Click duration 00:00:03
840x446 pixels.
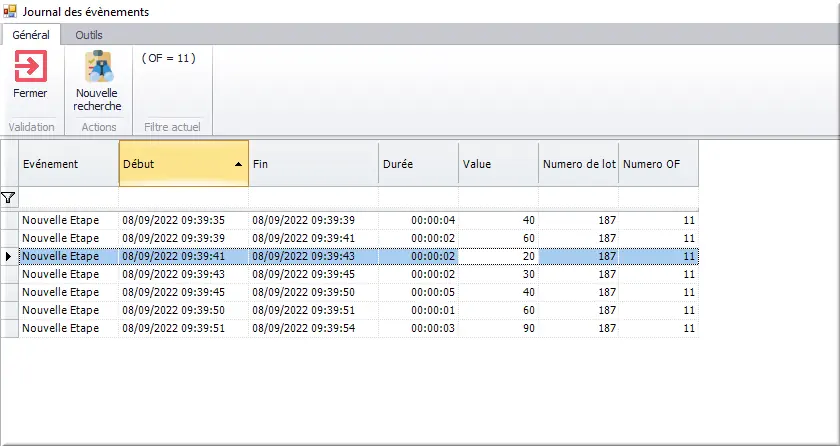[433, 328]
